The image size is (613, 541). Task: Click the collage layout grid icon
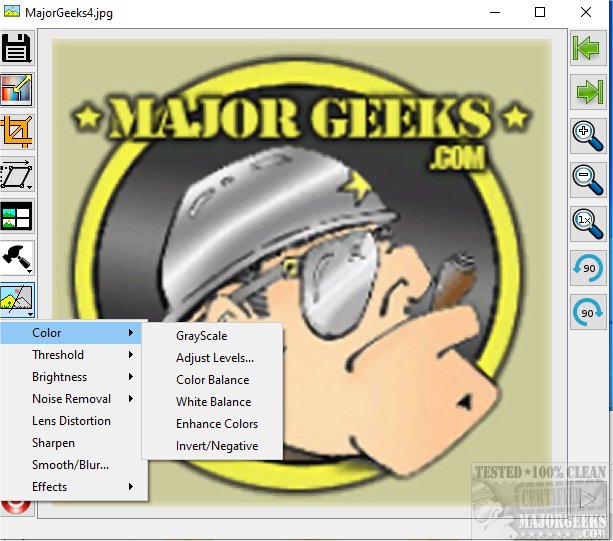pos(16,216)
